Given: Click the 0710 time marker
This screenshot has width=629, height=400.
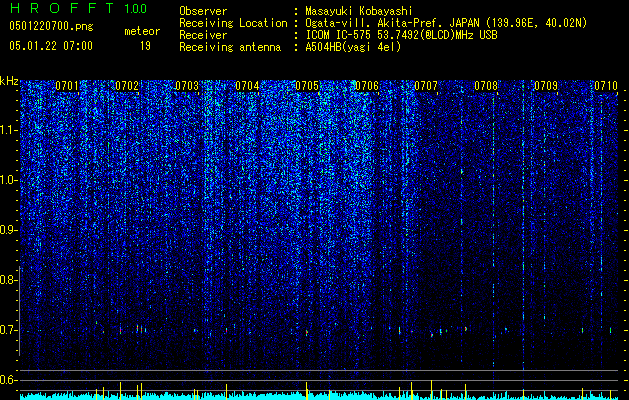Looking at the screenshot, I should coord(606,86).
